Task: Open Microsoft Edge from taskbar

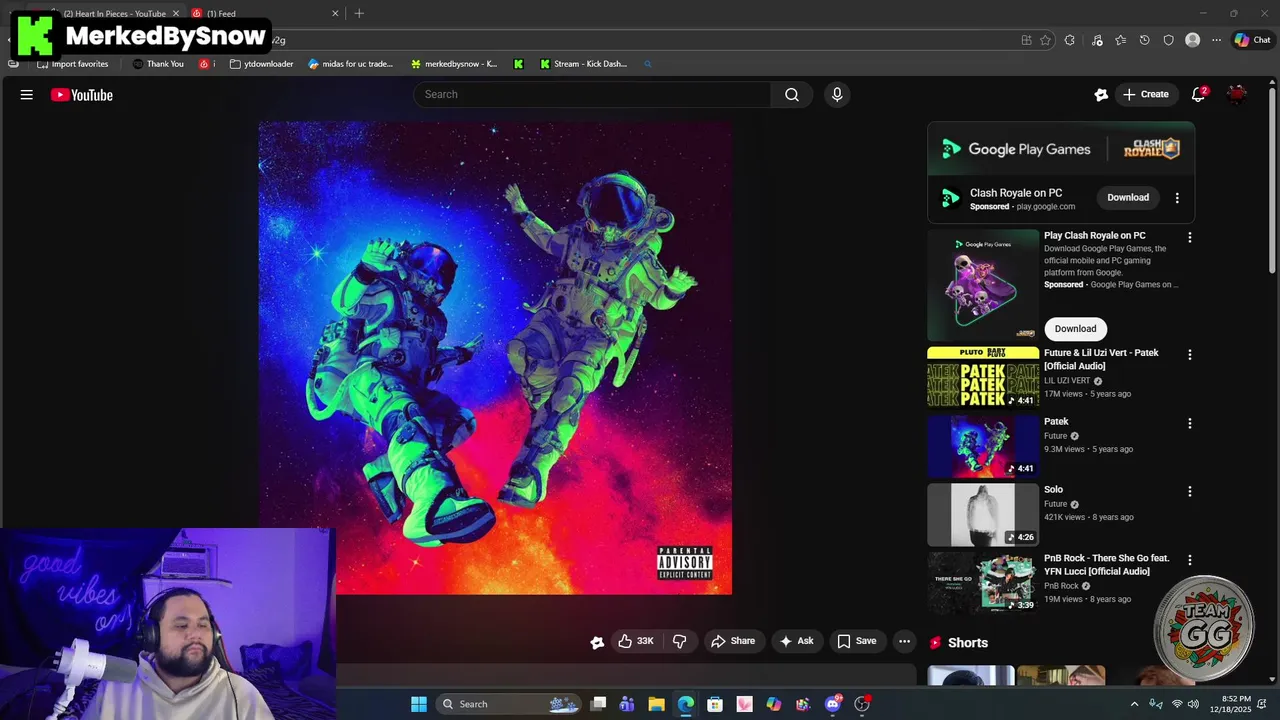Action: tap(685, 704)
